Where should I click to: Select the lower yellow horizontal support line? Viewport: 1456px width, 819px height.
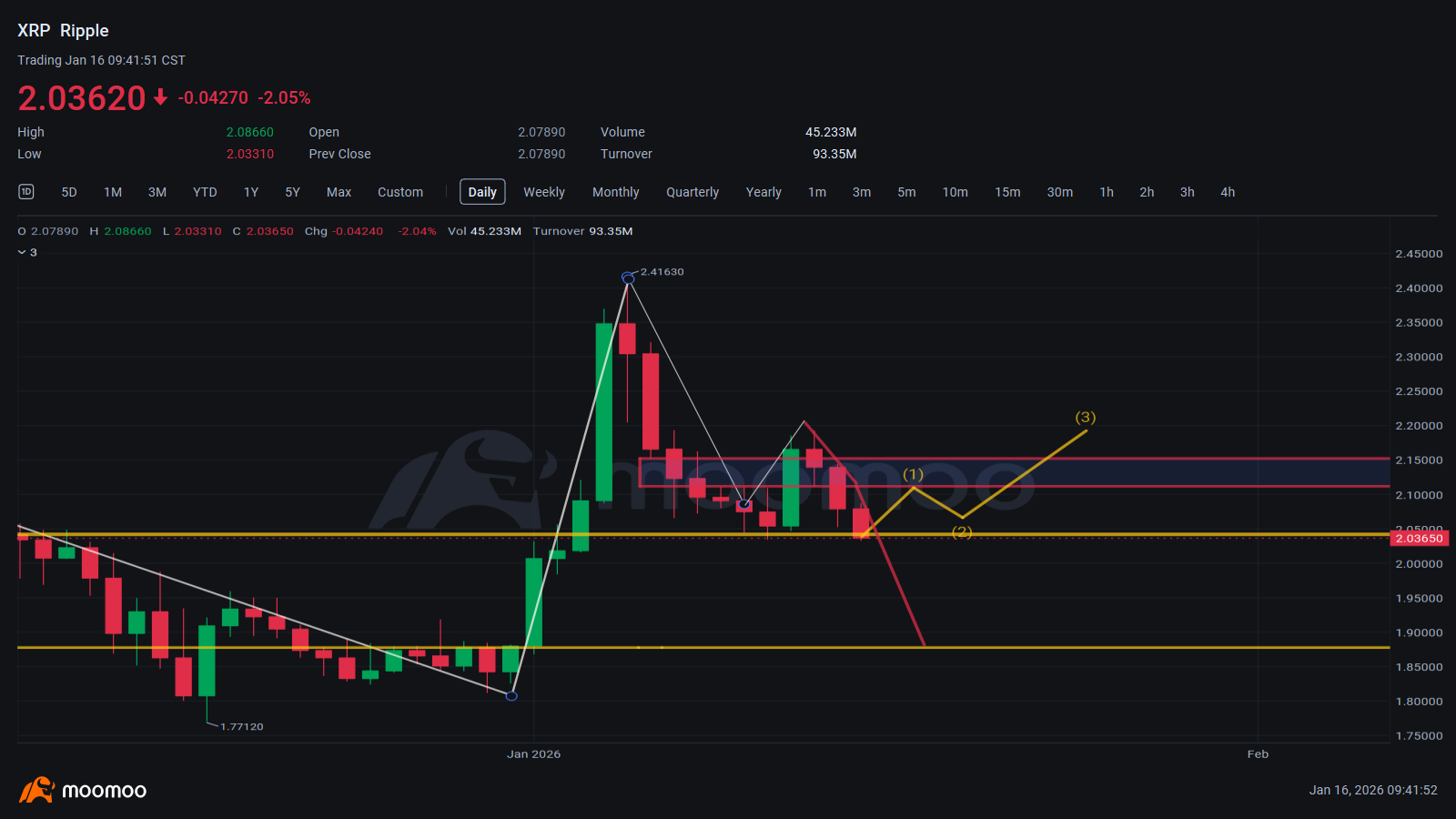point(1092,647)
